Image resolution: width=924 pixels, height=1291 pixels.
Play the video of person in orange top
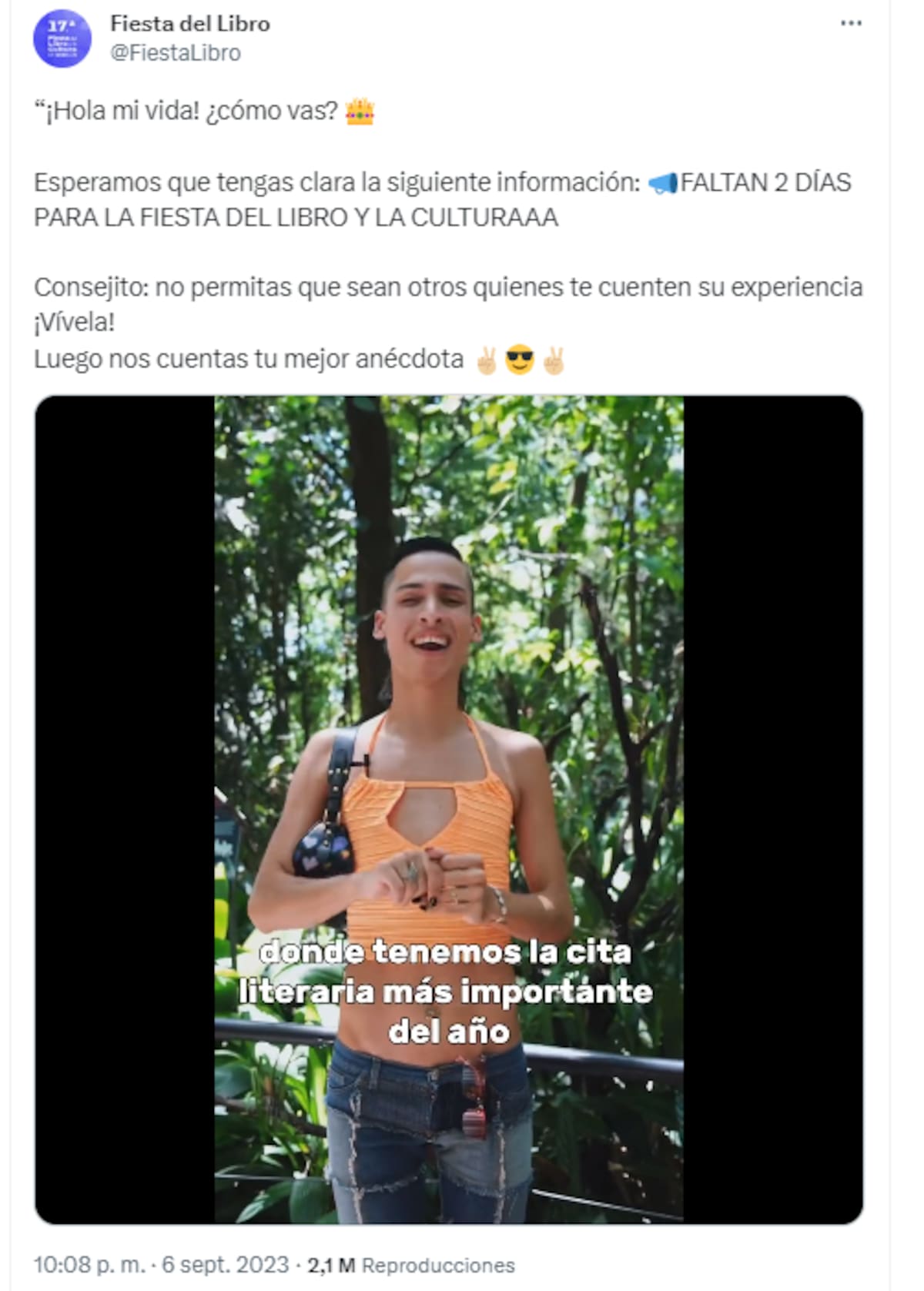[x=449, y=809]
